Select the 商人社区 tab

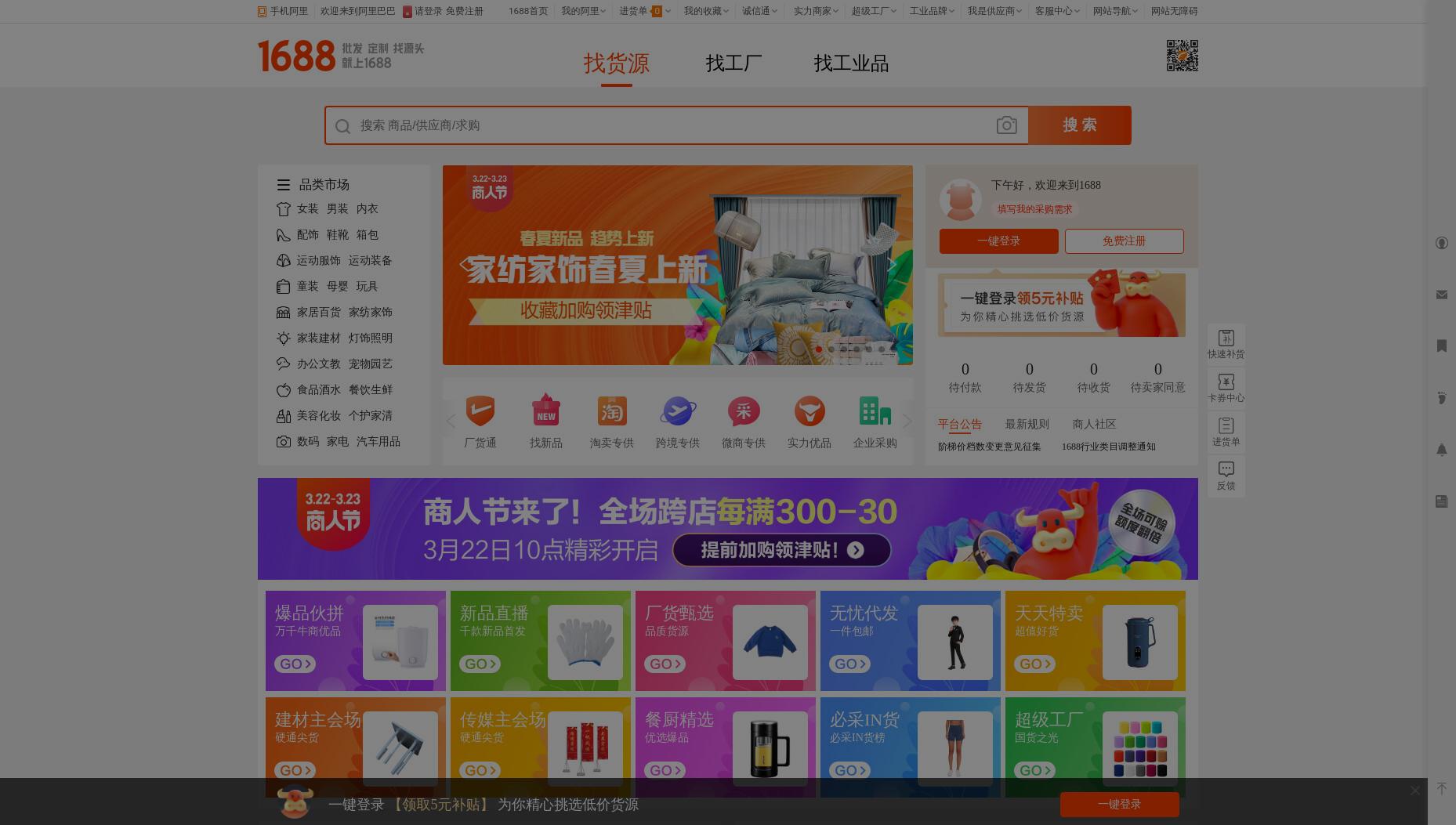(x=1095, y=424)
